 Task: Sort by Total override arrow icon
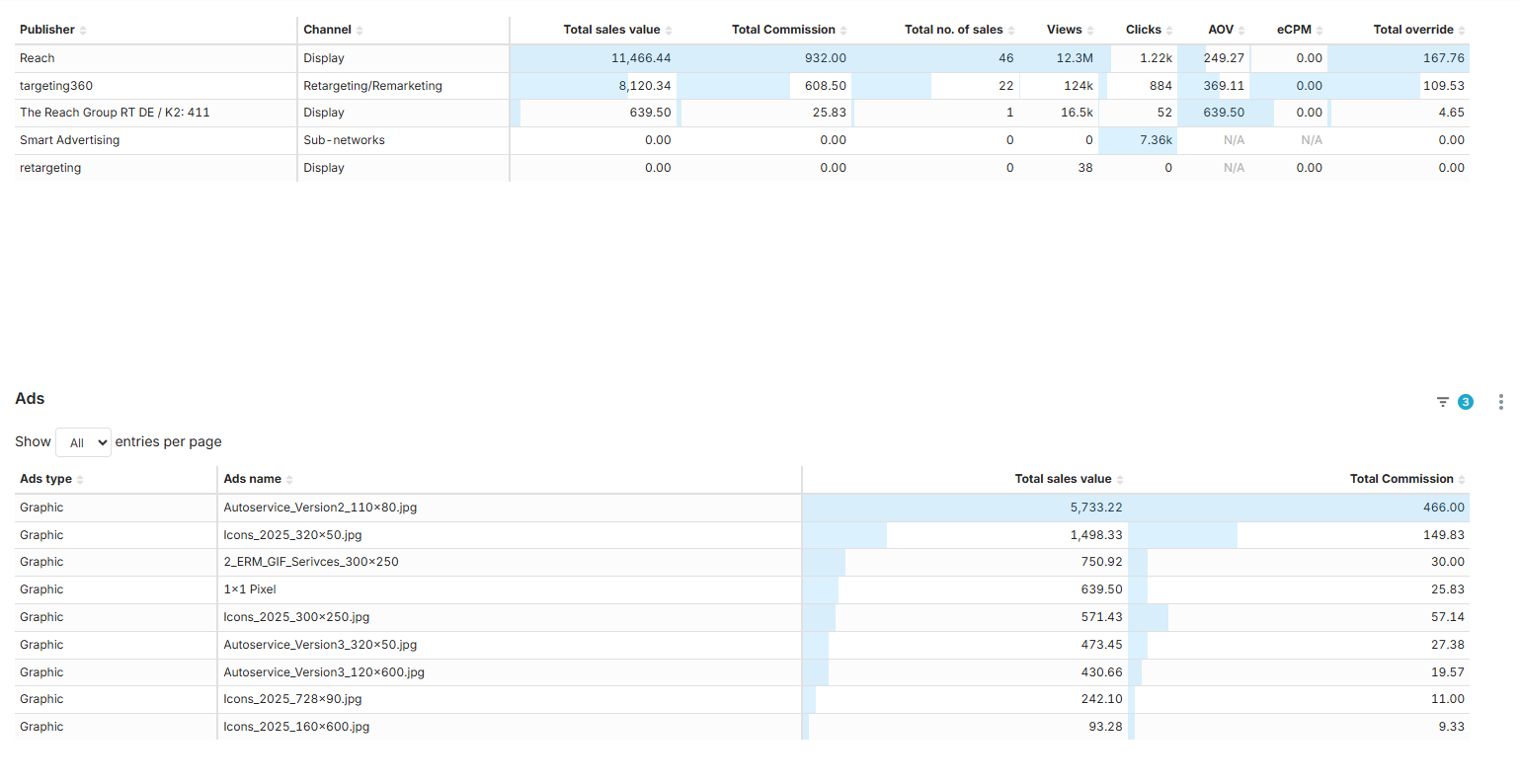pos(1462,31)
